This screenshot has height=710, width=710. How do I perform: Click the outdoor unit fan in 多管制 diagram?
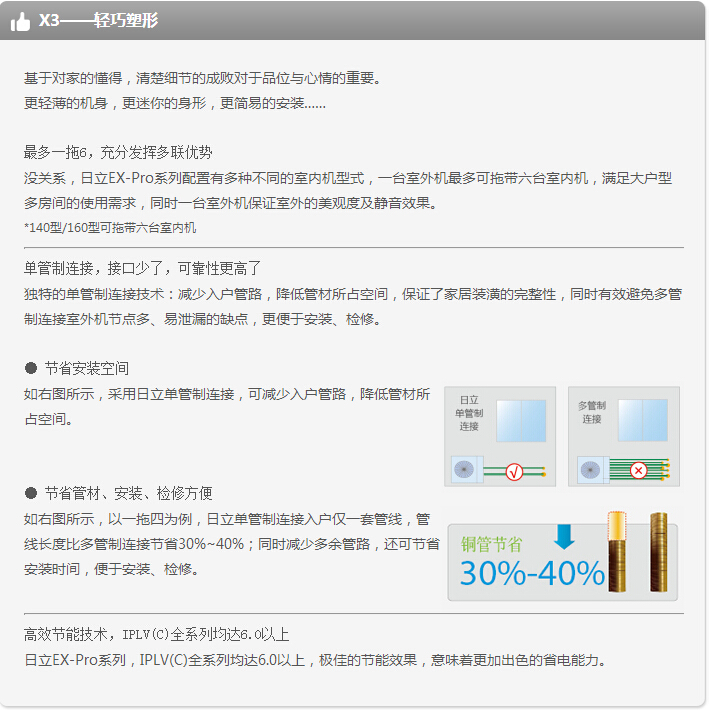(590, 470)
